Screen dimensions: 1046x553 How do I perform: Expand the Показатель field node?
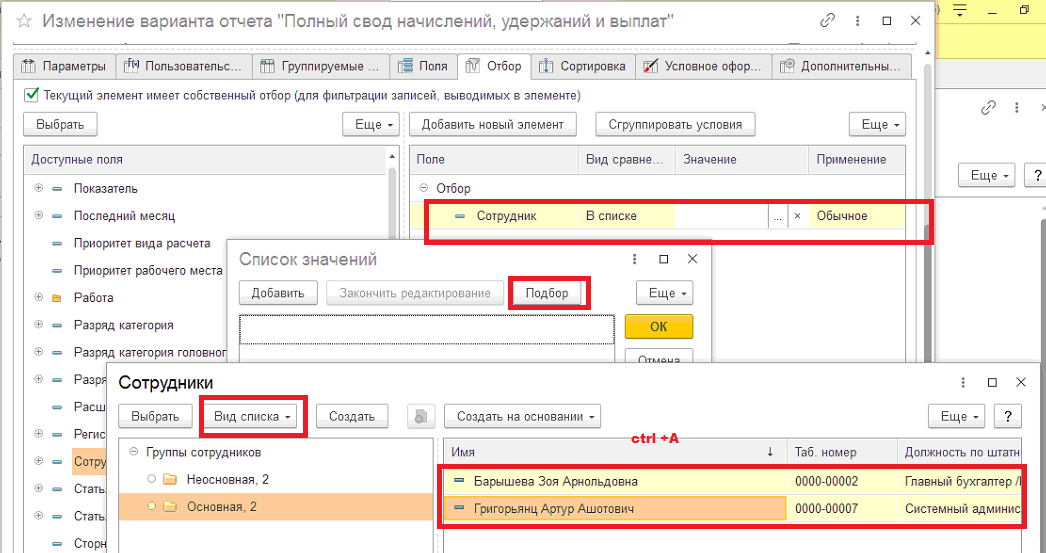point(39,188)
